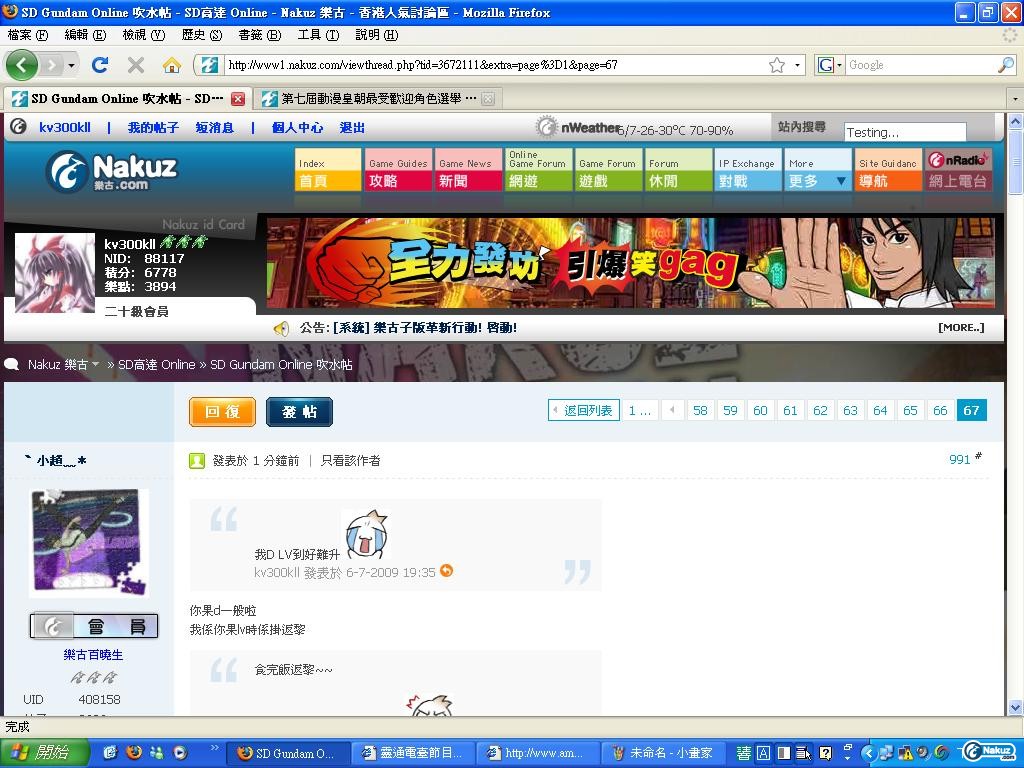Go to page 58 of the thread
Image resolution: width=1024 pixels, height=768 pixels.
pyautogui.click(x=700, y=410)
